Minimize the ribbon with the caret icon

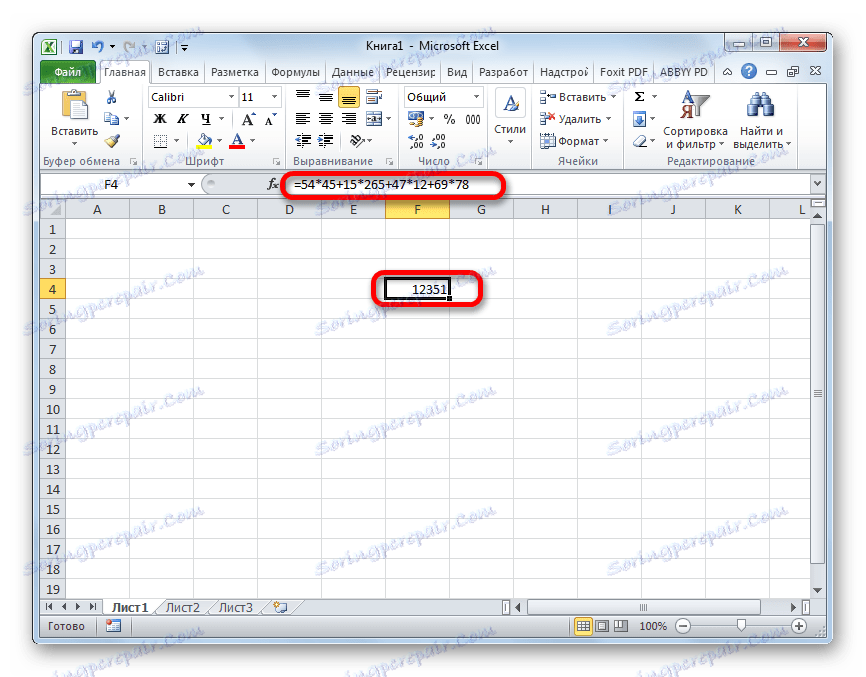coord(727,72)
